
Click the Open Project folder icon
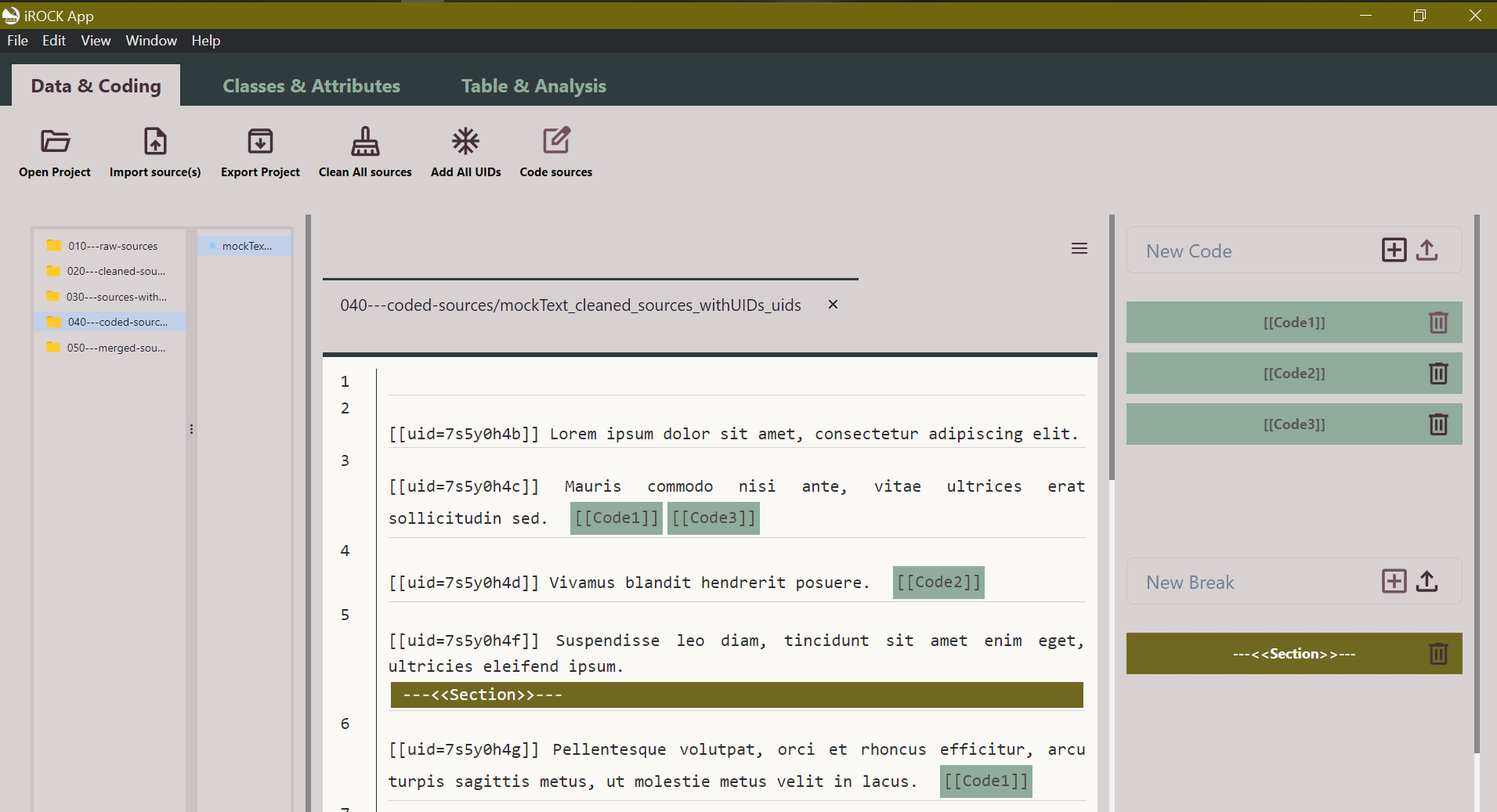(55, 142)
